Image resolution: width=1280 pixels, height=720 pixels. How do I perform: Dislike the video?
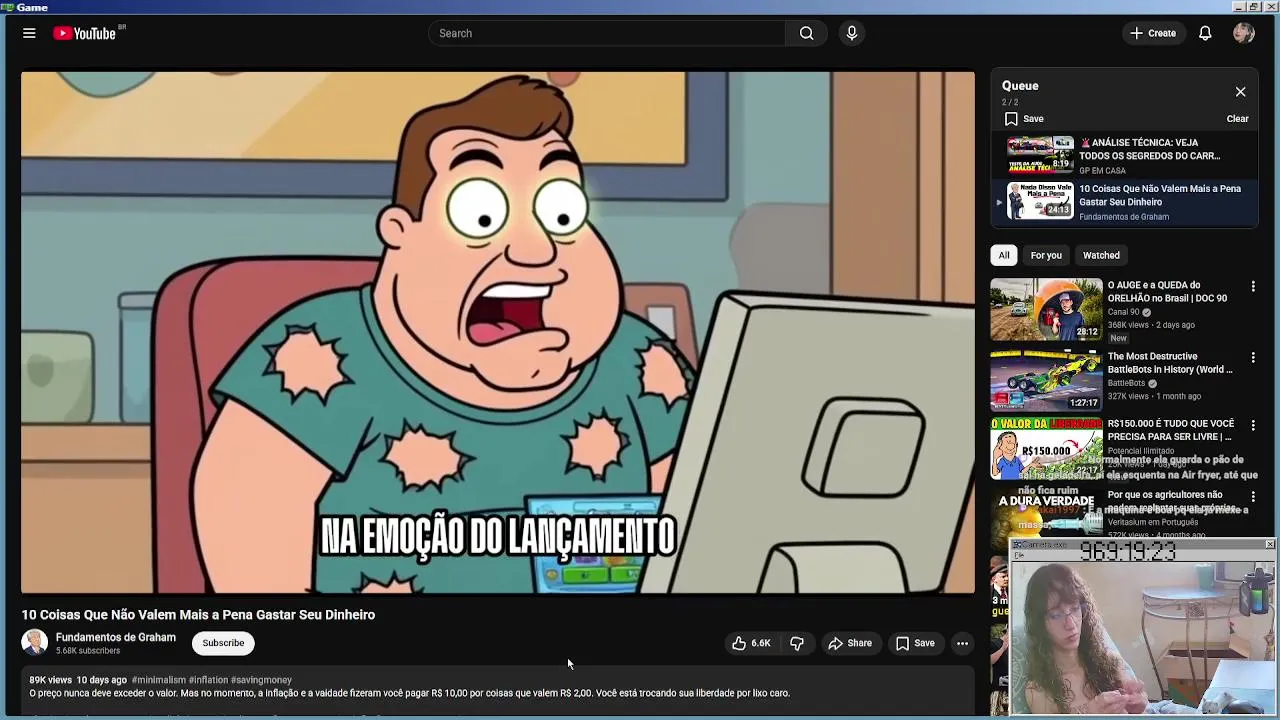797,643
